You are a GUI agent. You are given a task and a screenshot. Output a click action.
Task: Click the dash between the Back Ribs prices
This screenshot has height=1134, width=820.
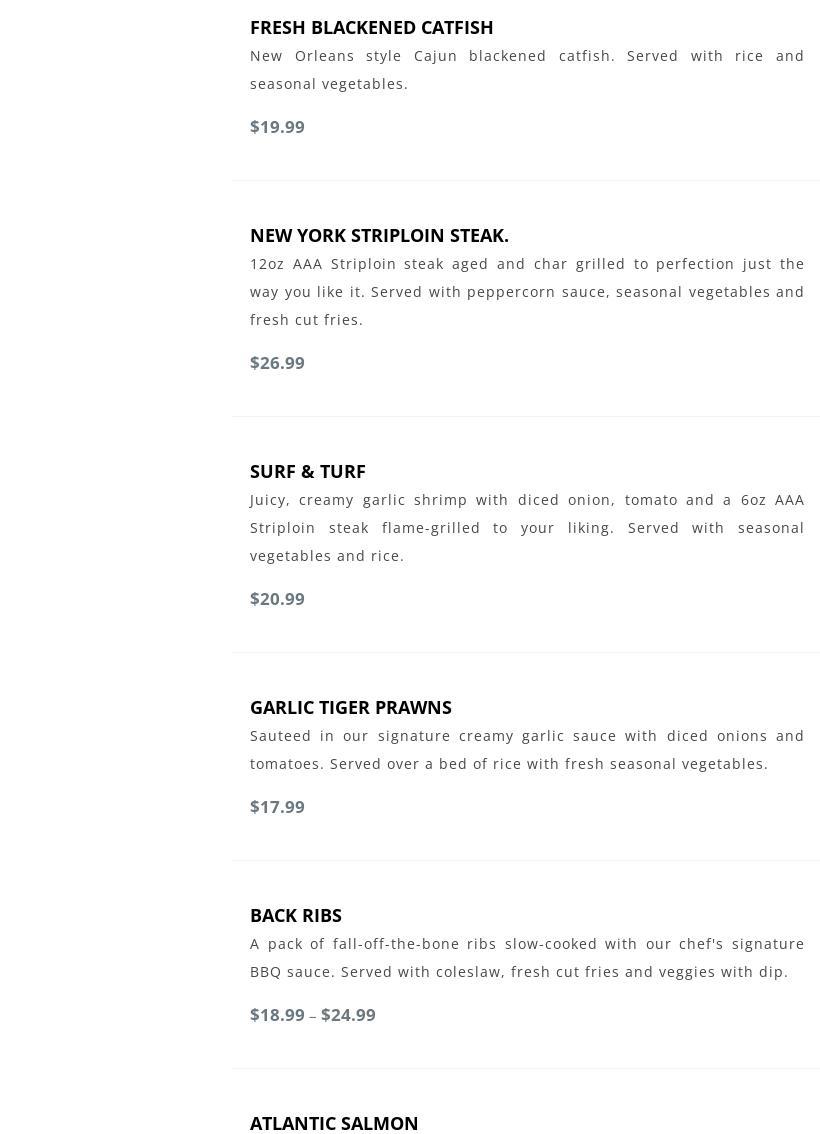click(x=312, y=1016)
